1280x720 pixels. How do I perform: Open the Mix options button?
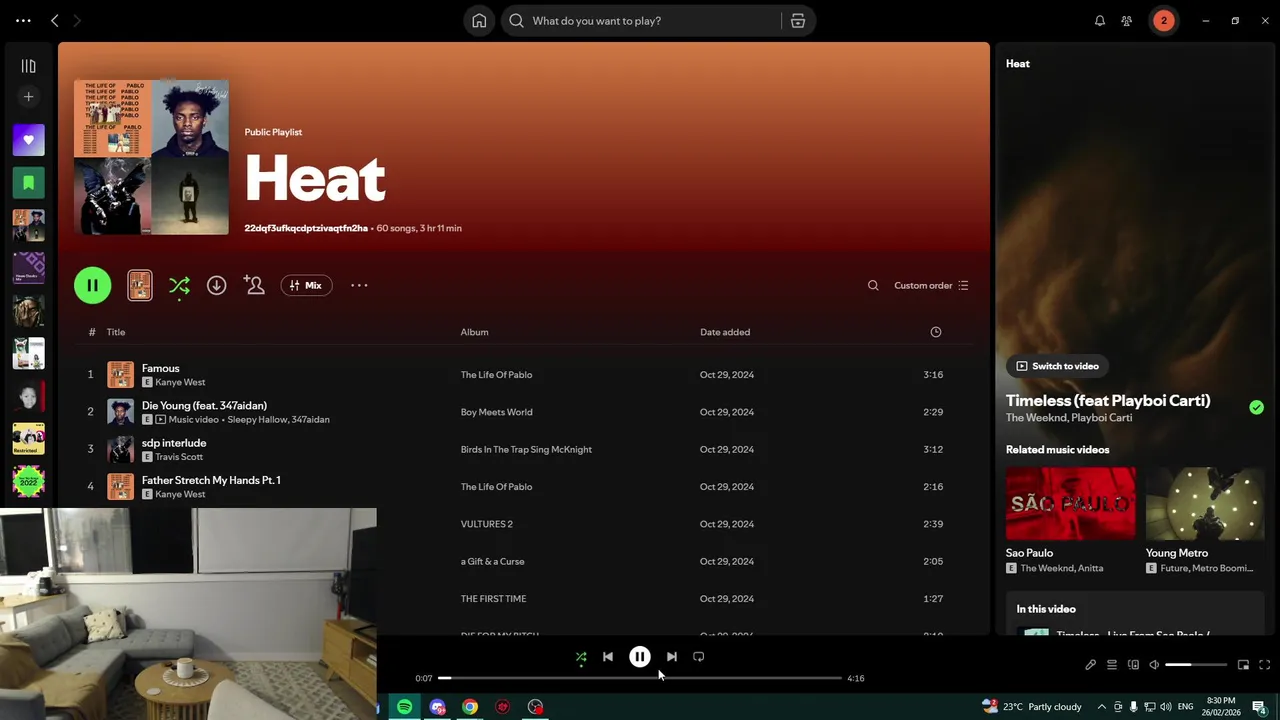tap(306, 286)
